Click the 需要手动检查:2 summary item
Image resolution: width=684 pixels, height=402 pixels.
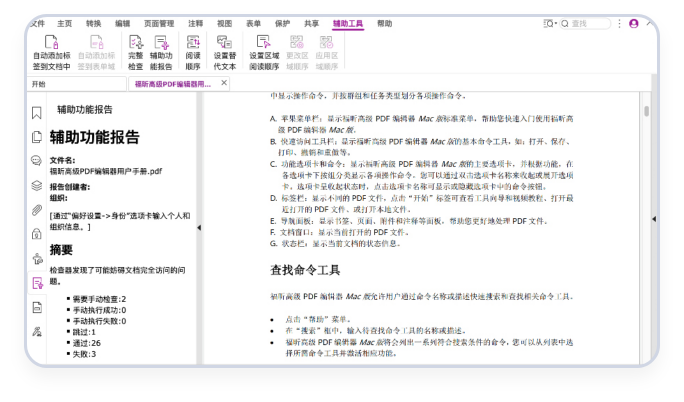pos(99,299)
